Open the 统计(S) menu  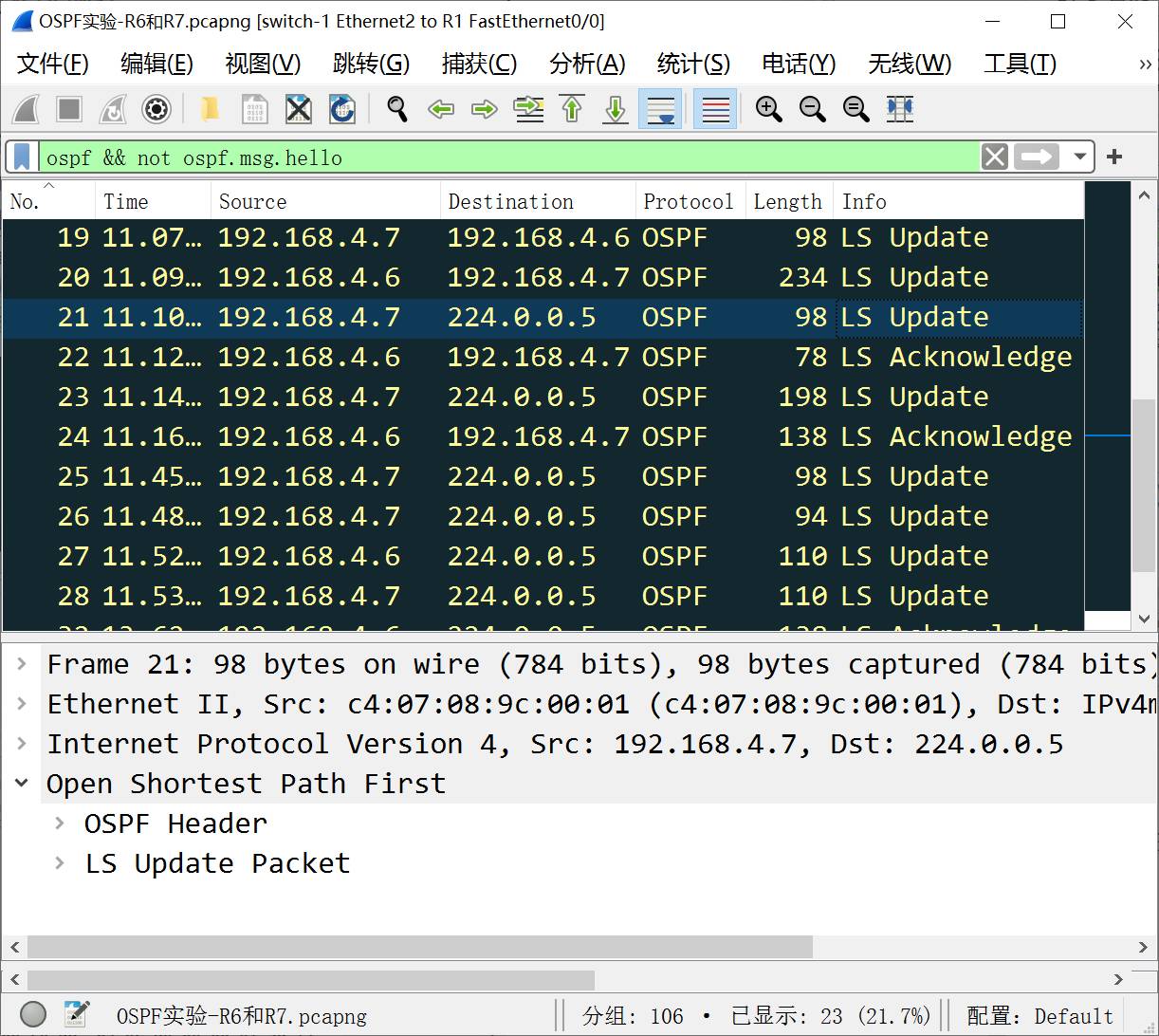tap(693, 64)
